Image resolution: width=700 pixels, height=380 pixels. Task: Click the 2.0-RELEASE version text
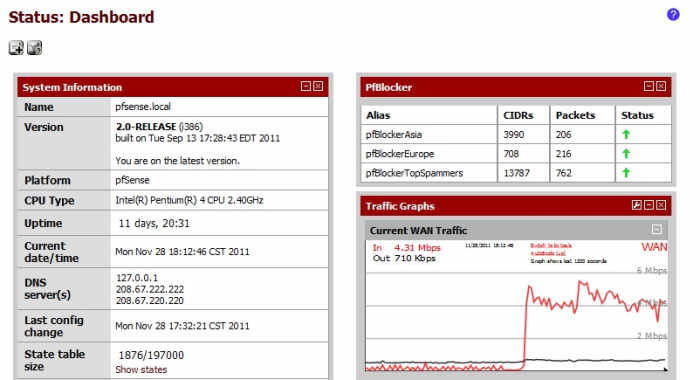click(x=146, y=127)
